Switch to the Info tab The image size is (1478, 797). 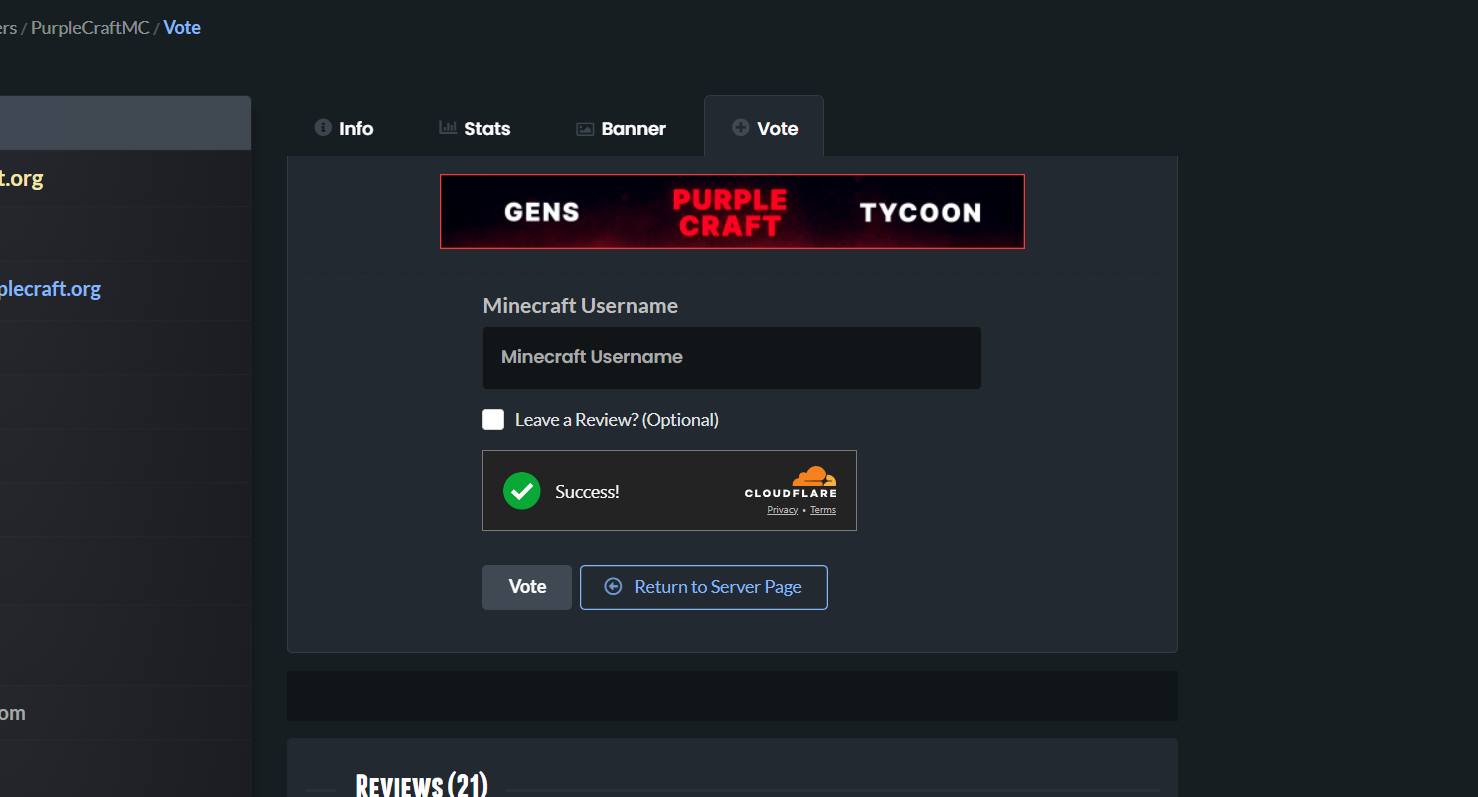tap(344, 128)
